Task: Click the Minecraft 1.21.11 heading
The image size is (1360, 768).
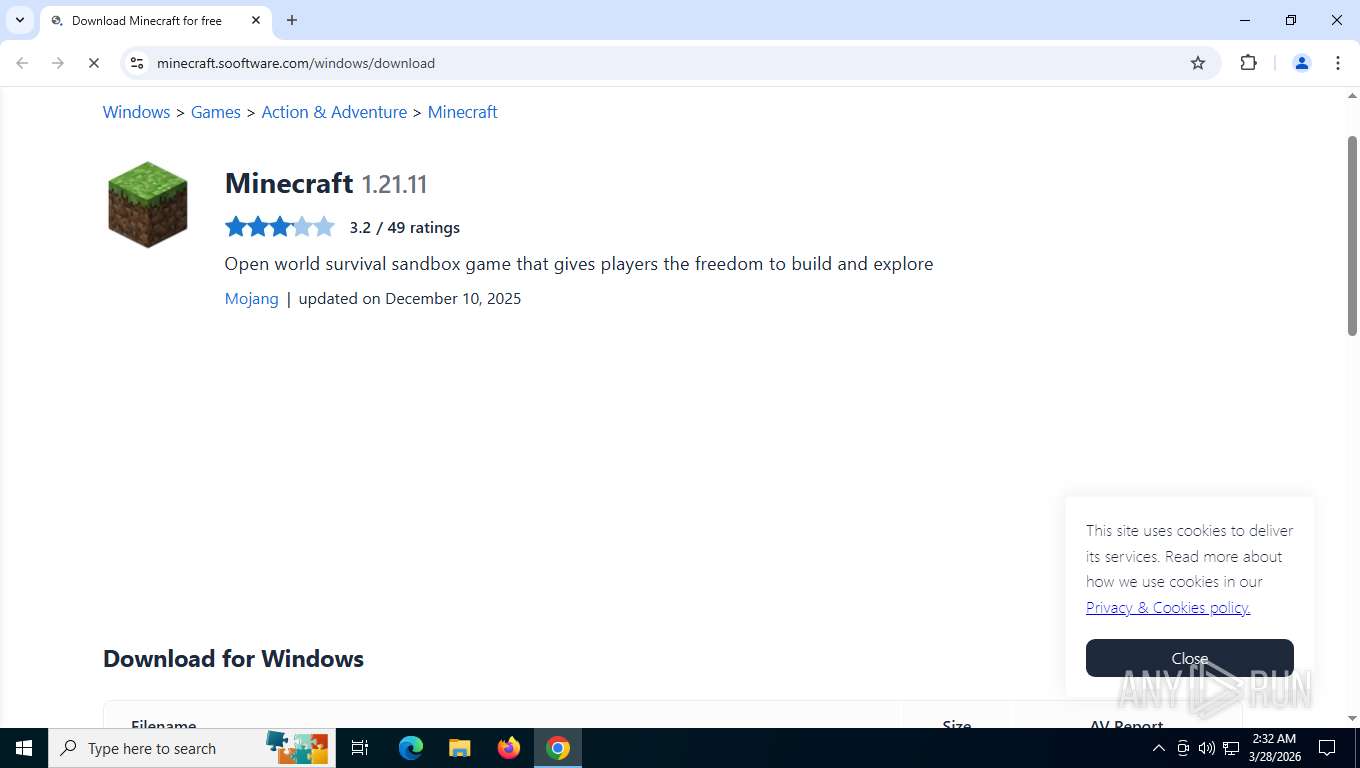Action: tap(326, 183)
